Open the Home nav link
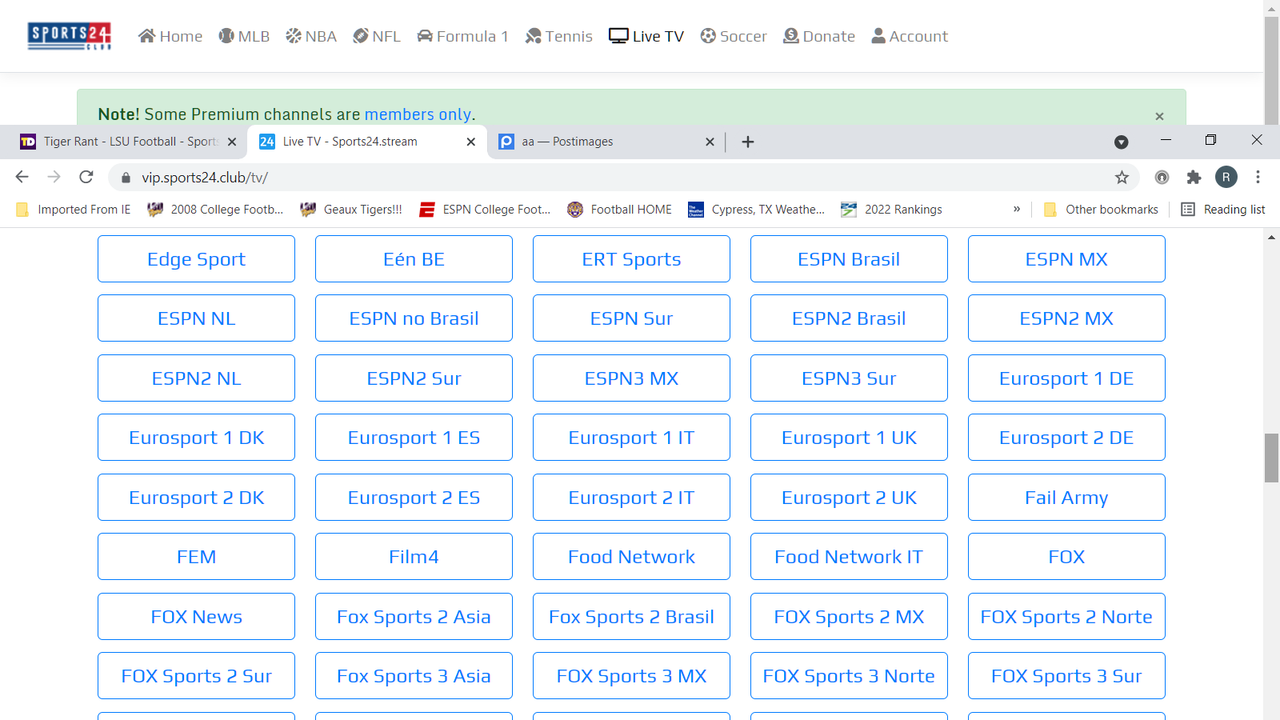 click(170, 36)
